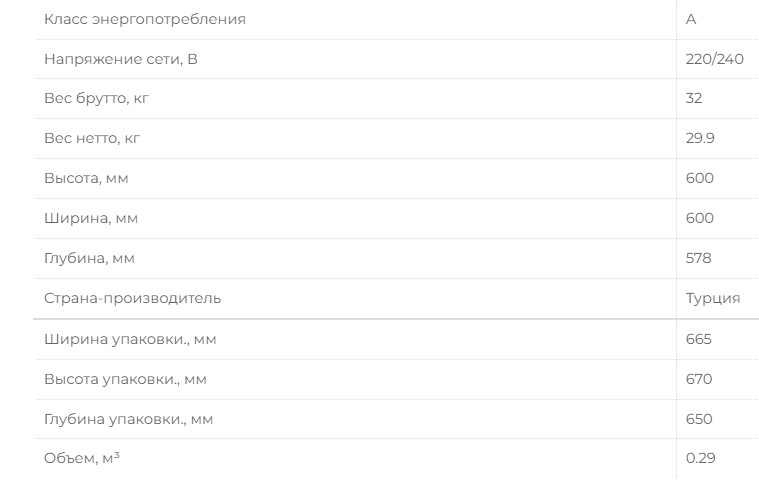Click the voltage value '220/240'
The image size is (759, 504).
click(714, 59)
